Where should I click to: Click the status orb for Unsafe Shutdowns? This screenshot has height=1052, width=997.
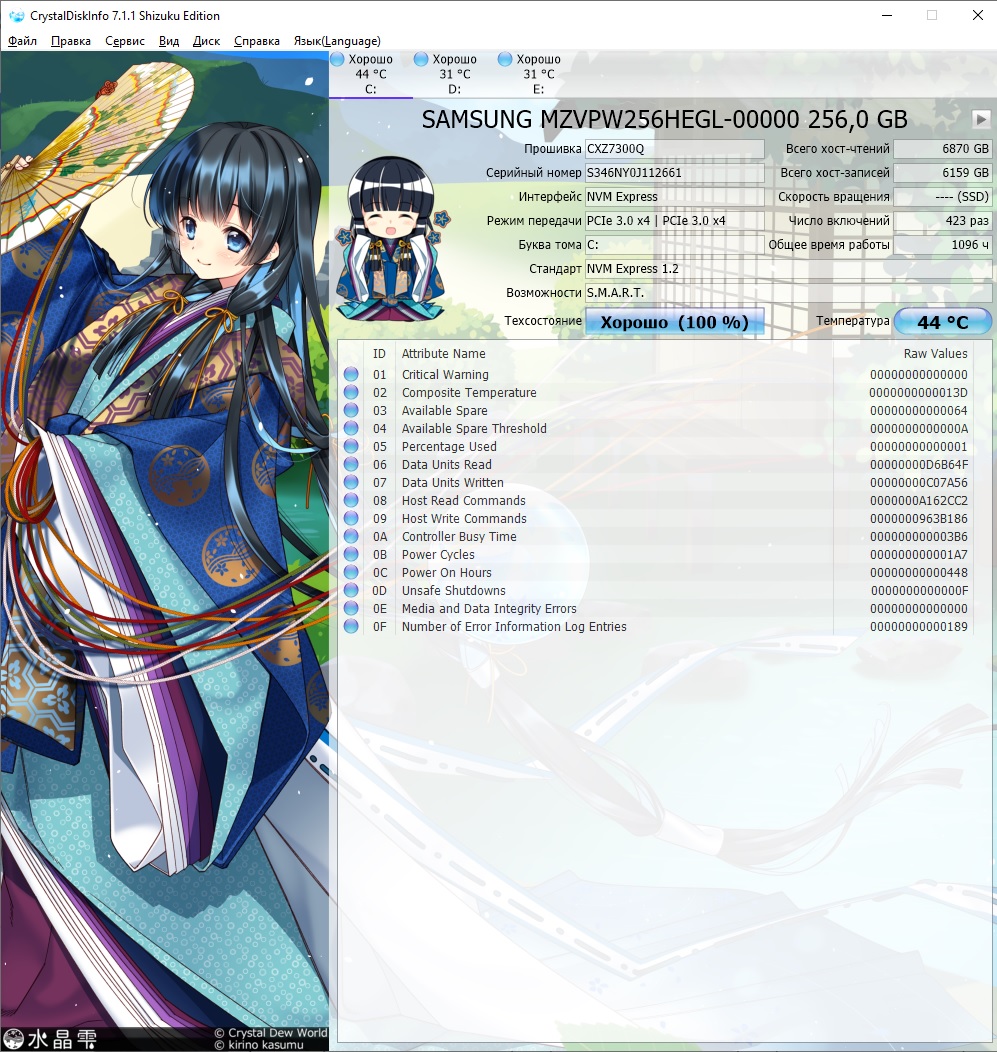click(x=351, y=590)
